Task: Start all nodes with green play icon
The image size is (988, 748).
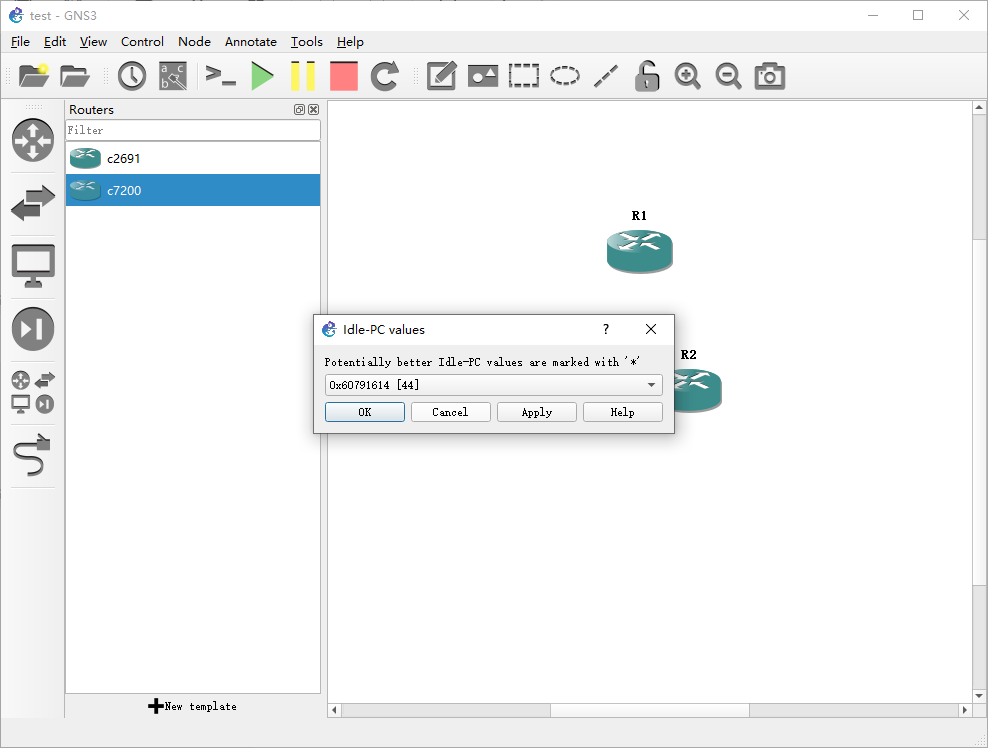Action: pos(262,76)
